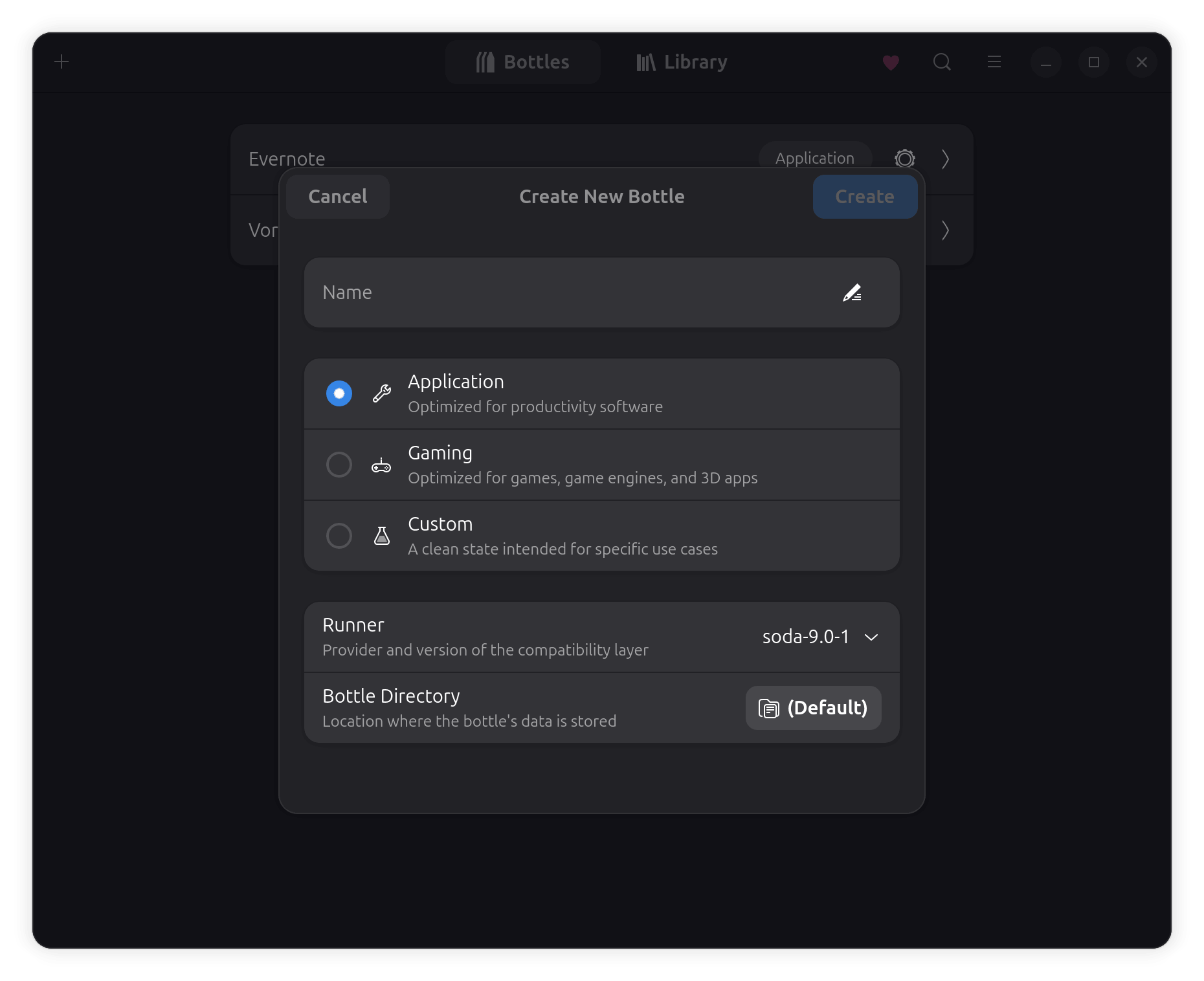Select the Custom radio button

[339, 536]
